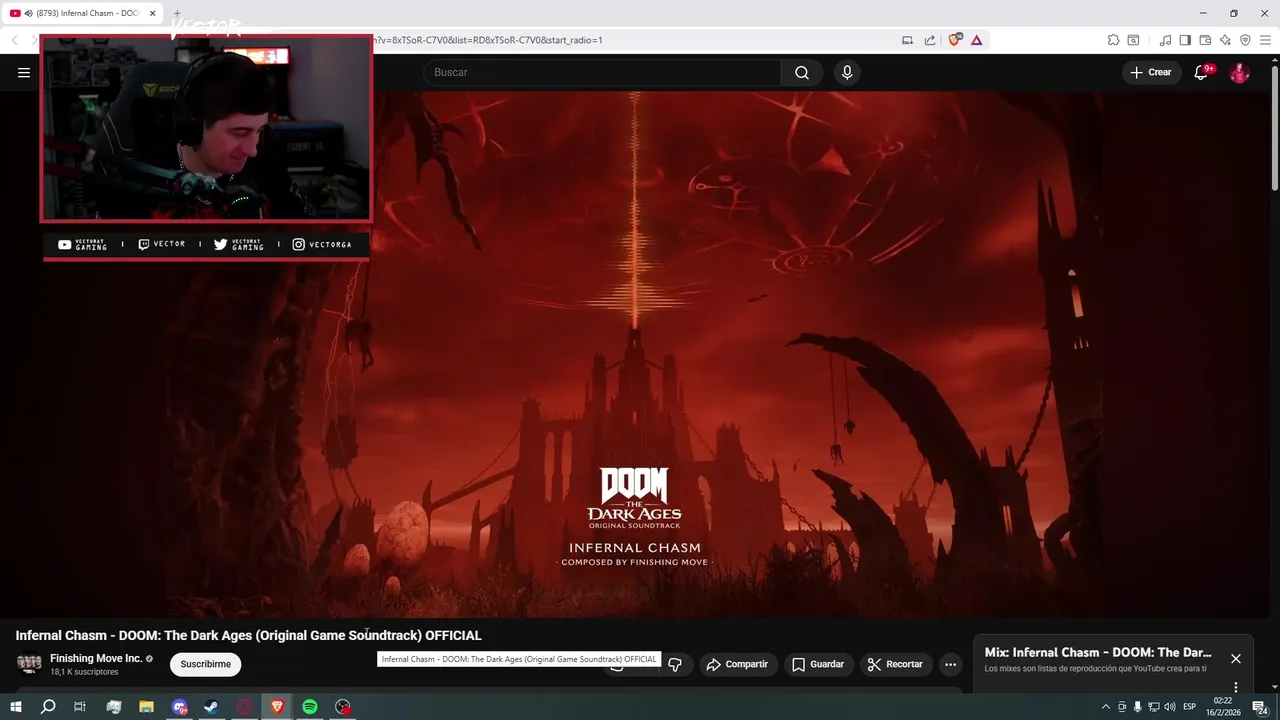Viewport: 1280px width, 720px height.
Task: Open the YouTube hamburger guide menu
Action: coord(24,72)
